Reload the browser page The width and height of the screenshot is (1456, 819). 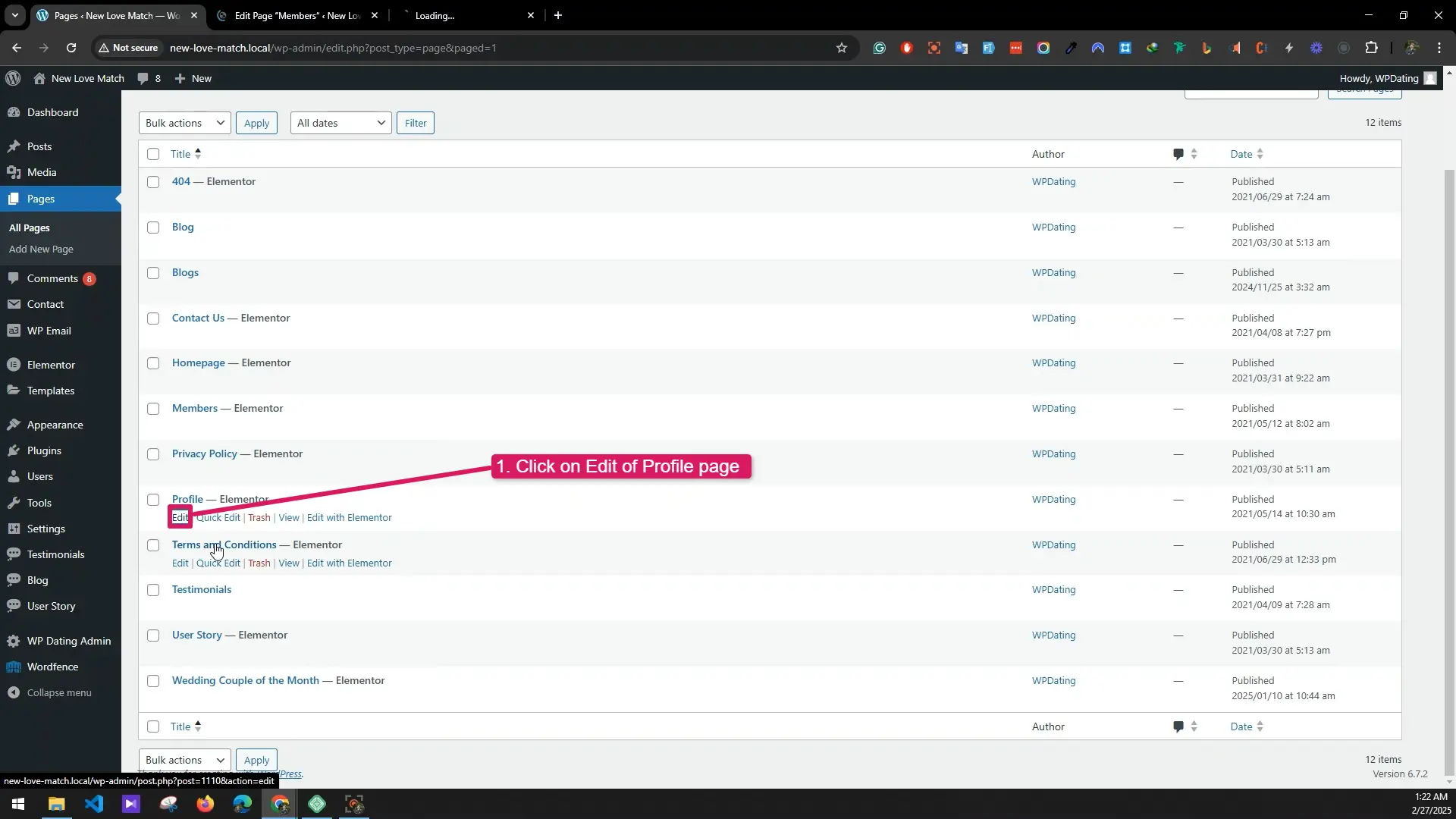(x=71, y=48)
